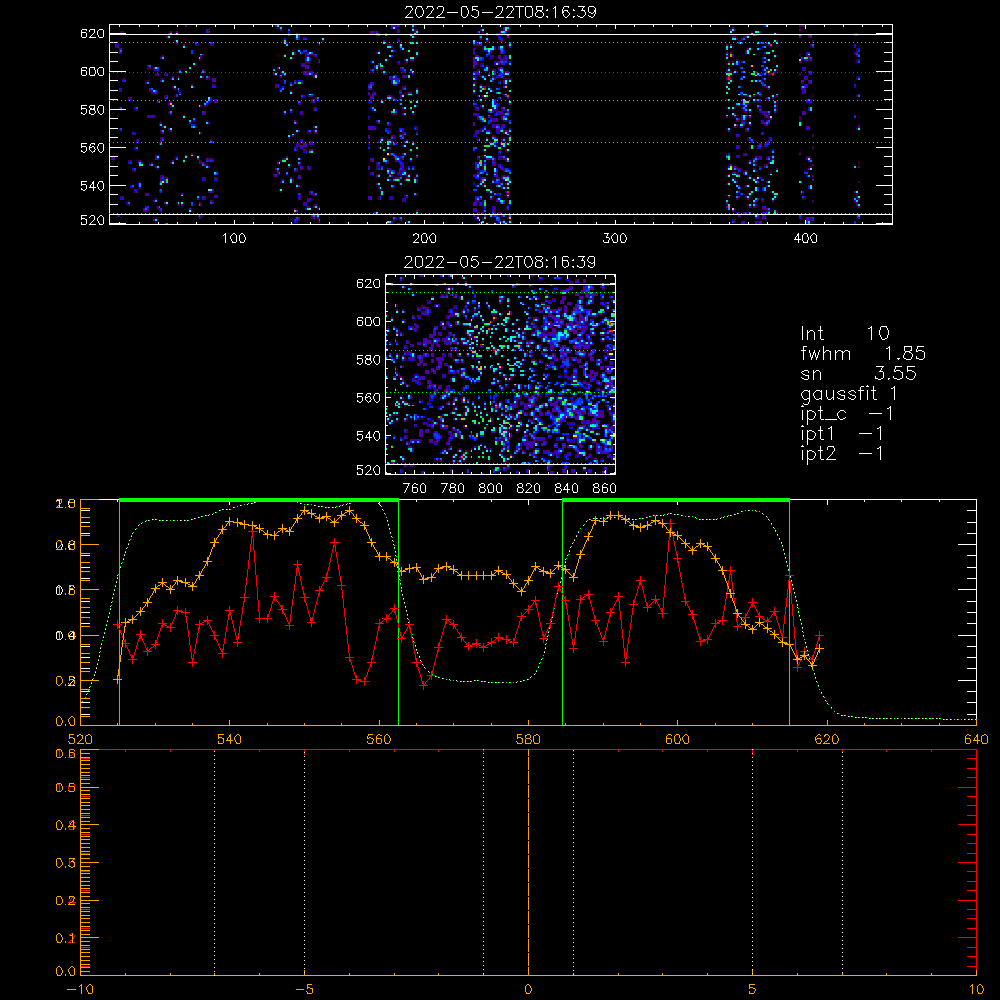Select the 'sn 3.55' readout line
Screen dimensions: 1000x1000
click(858, 373)
